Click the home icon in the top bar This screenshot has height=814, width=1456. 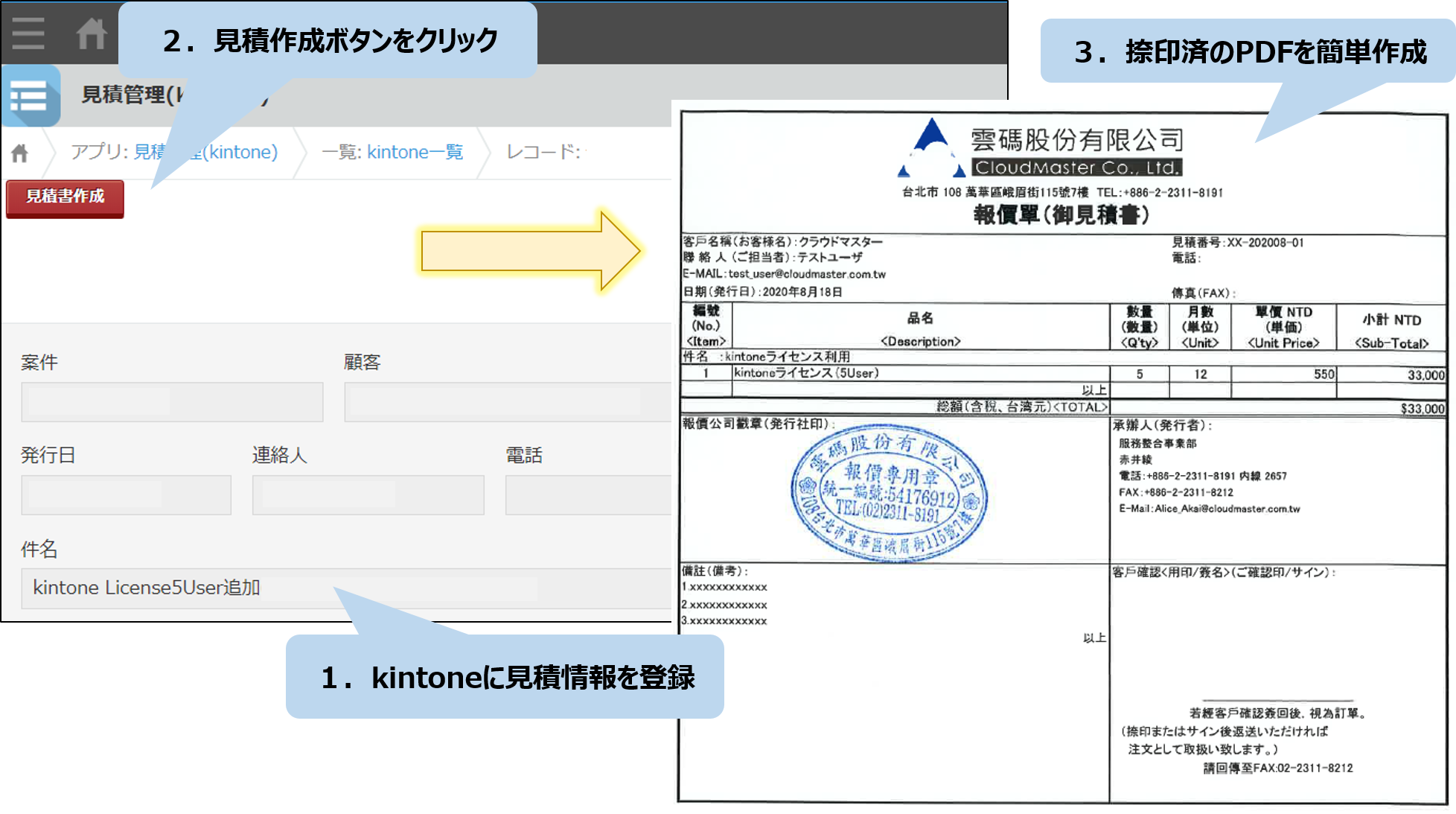click(91, 33)
